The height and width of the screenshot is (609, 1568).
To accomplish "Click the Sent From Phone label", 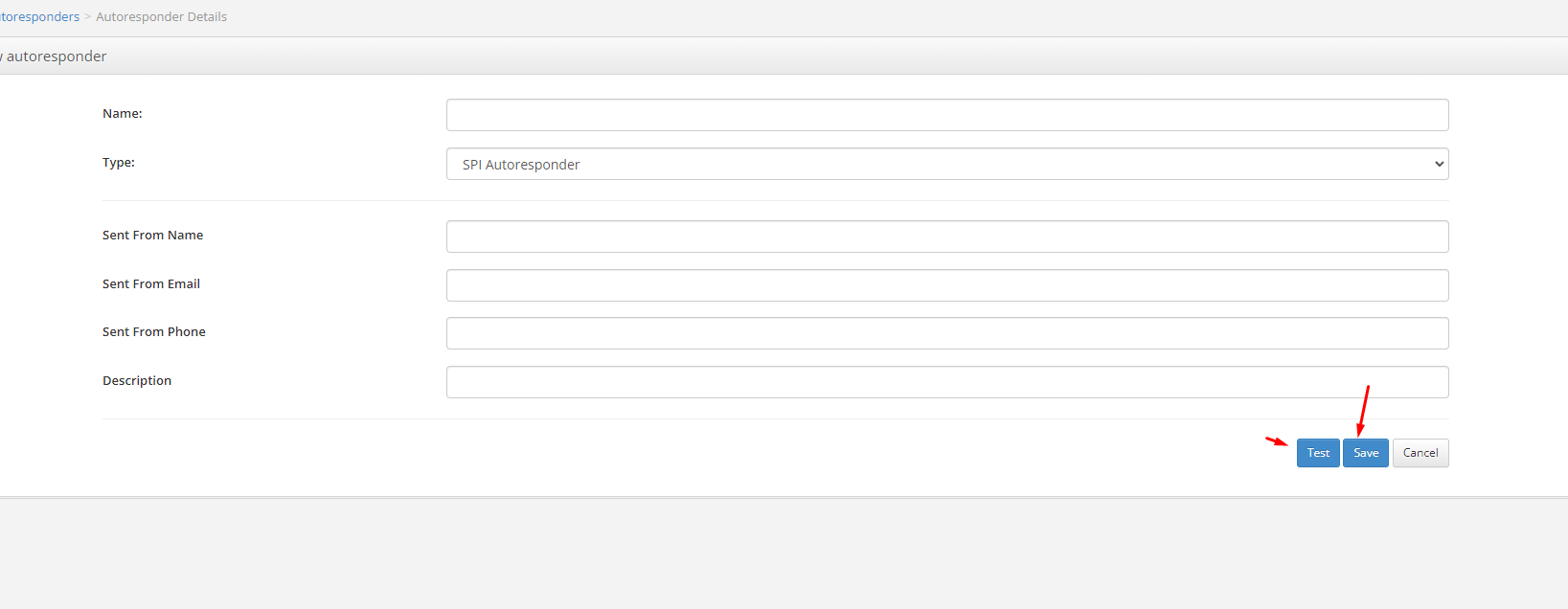I will point(154,331).
